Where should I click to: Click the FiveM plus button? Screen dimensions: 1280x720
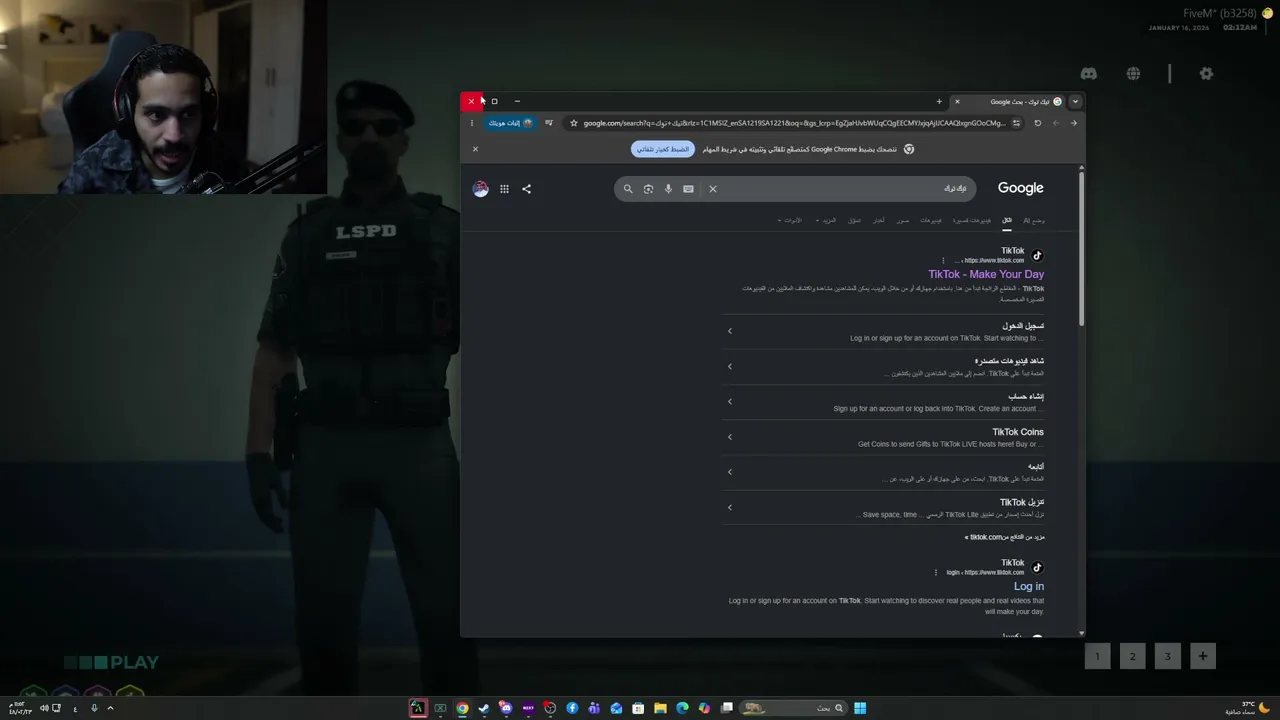point(1202,656)
